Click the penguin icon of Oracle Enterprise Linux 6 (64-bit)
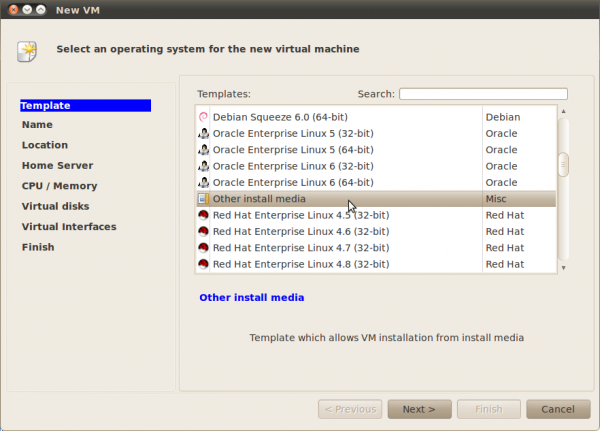The width and height of the screenshot is (600, 431). click(x=203, y=182)
